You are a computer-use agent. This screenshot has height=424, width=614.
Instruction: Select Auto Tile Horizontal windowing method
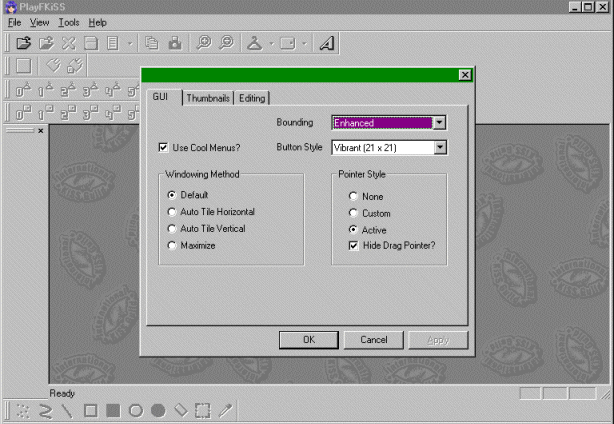point(173,212)
